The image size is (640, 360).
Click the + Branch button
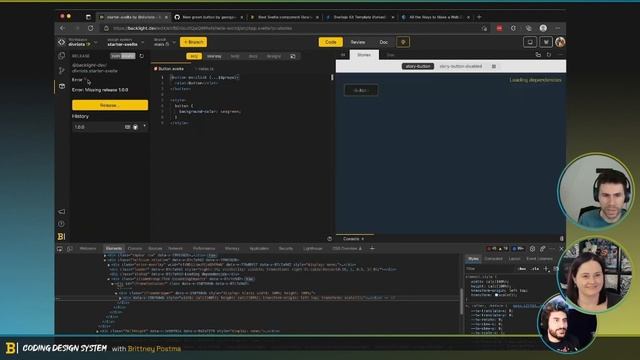pos(193,42)
